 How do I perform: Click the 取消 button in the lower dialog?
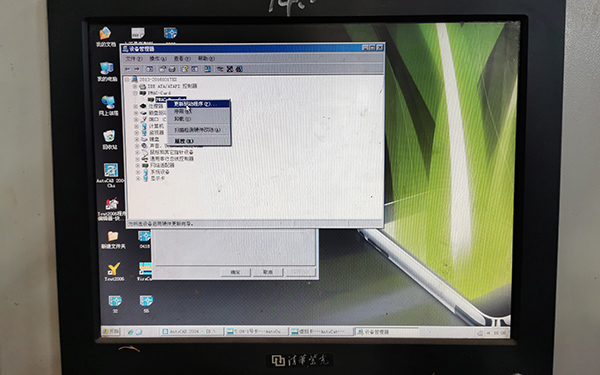pyautogui.click(x=267, y=272)
